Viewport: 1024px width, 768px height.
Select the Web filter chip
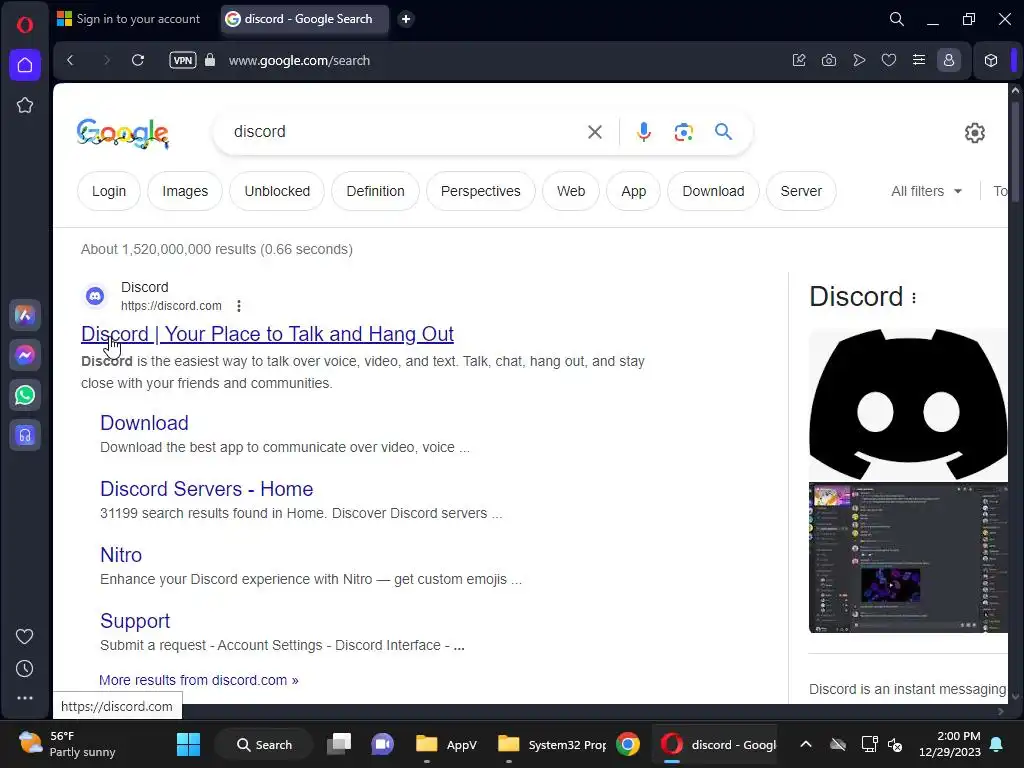[x=571, y=191]
